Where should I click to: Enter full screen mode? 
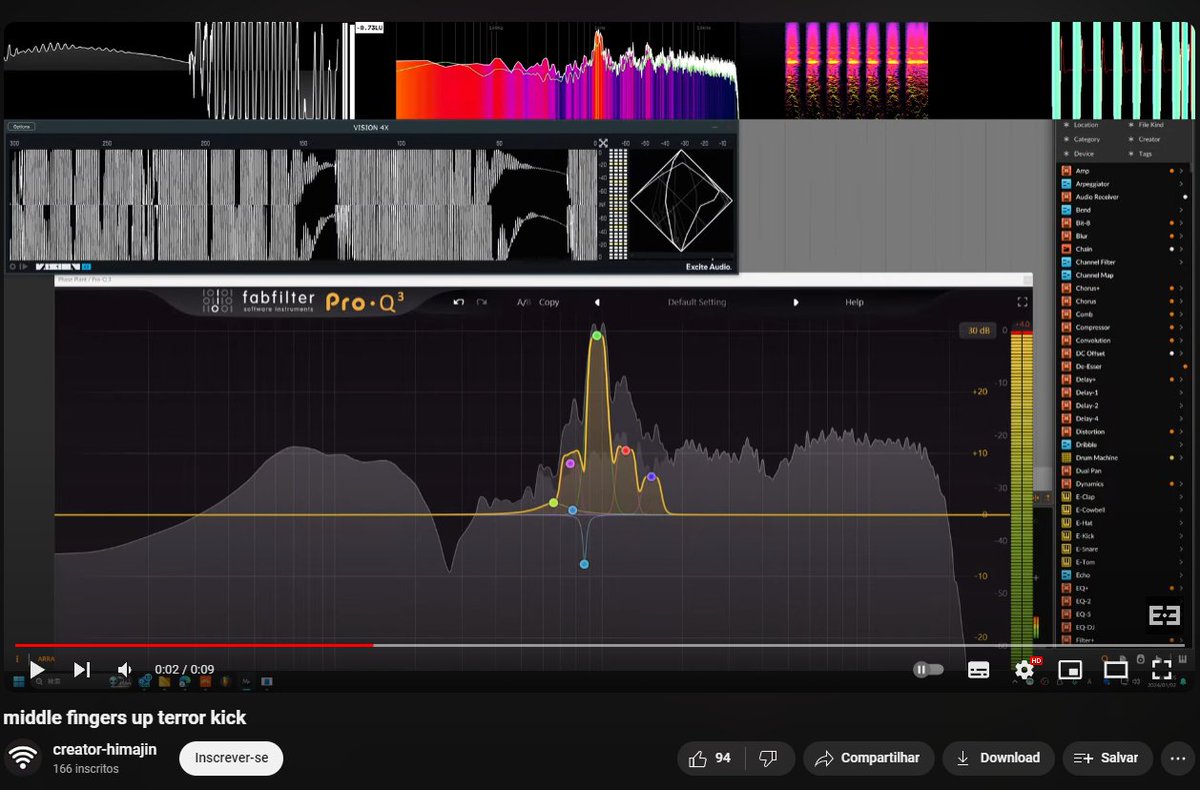click(x=1161, y=670)
